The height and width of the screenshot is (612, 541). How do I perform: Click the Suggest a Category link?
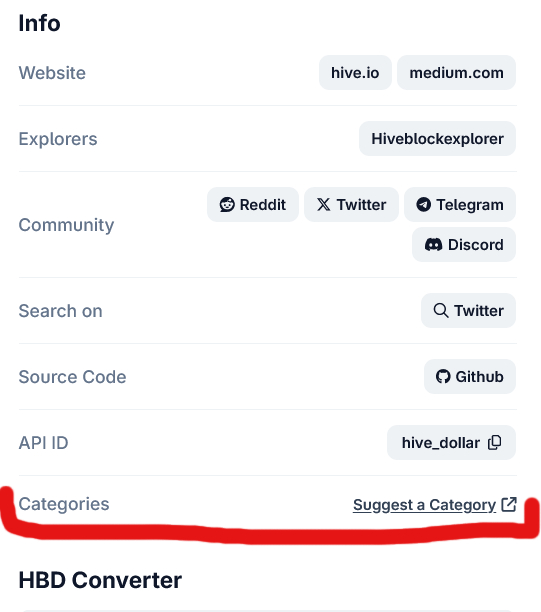tap(424, 505)
